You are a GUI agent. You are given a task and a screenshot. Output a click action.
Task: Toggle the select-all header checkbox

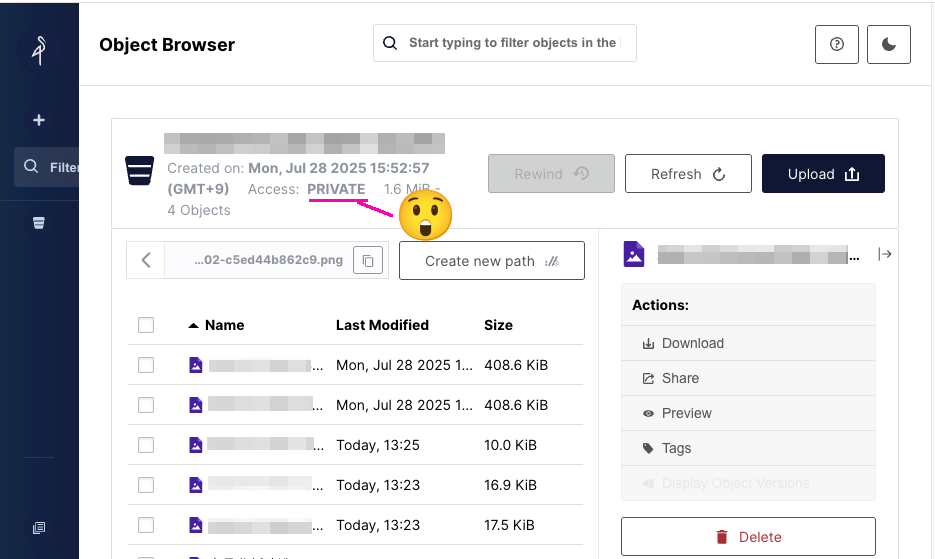(146, 325)
